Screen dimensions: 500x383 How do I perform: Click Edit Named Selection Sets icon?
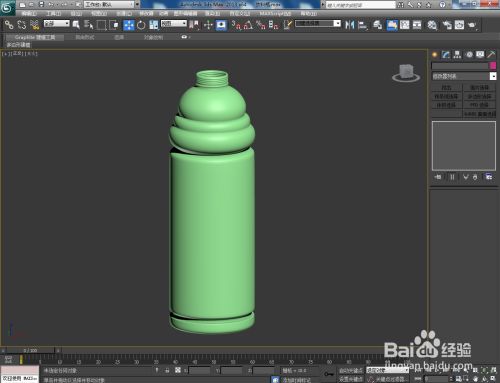pos(288,25)
